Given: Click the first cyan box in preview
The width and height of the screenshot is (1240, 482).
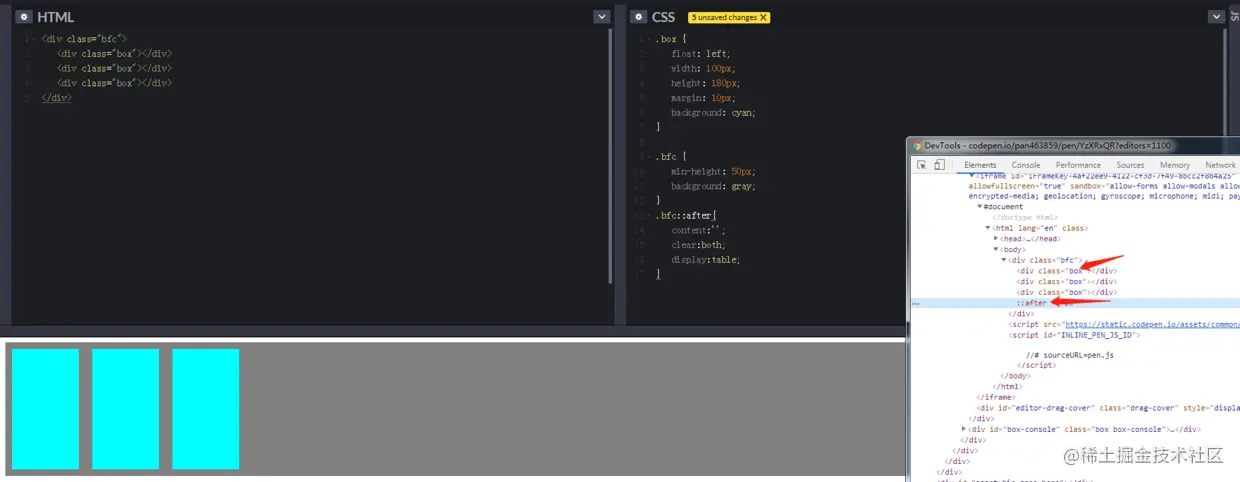Looking at the screenshot, I should tap(45, 409).
